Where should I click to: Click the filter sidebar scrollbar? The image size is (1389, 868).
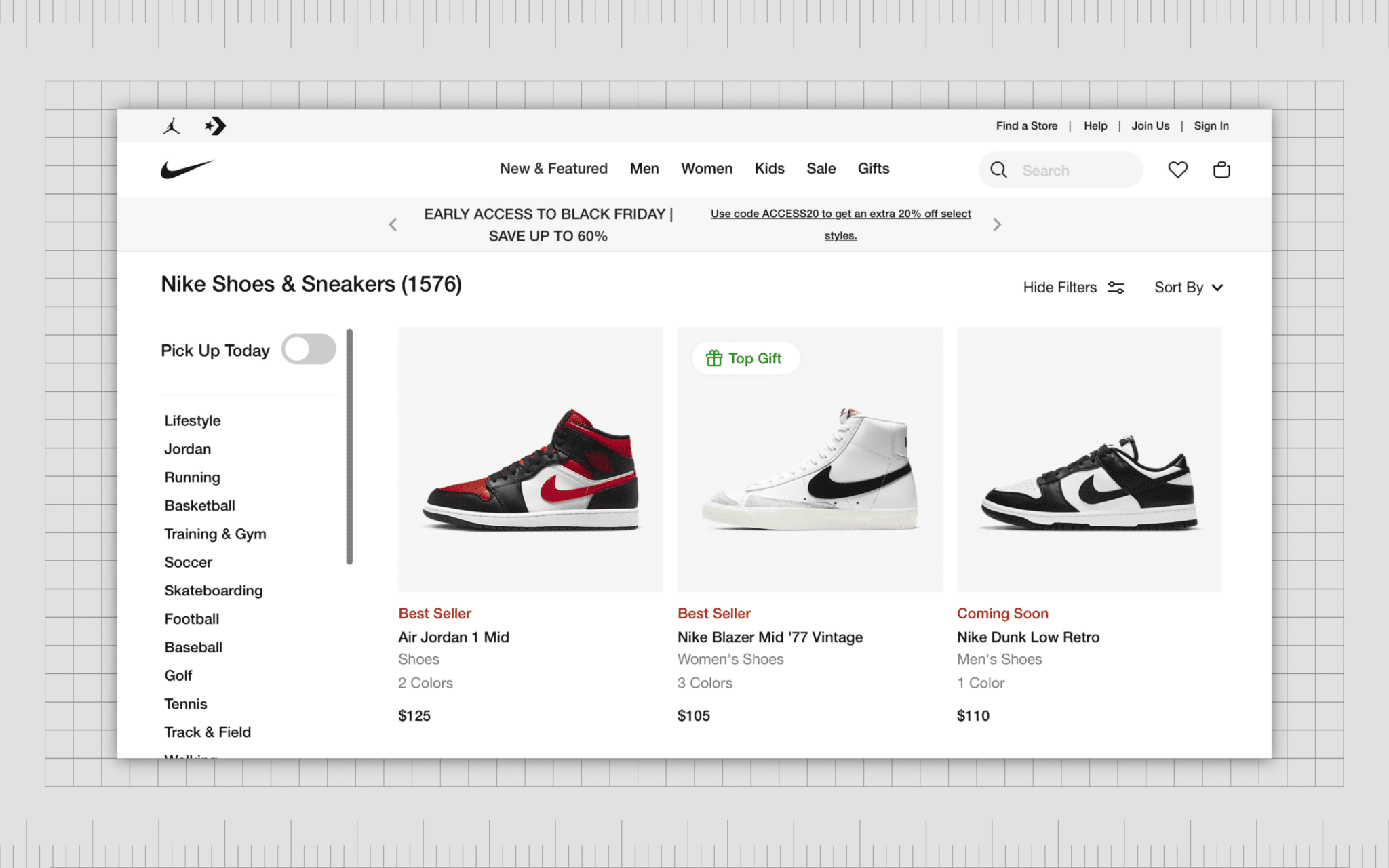point(349,446)
